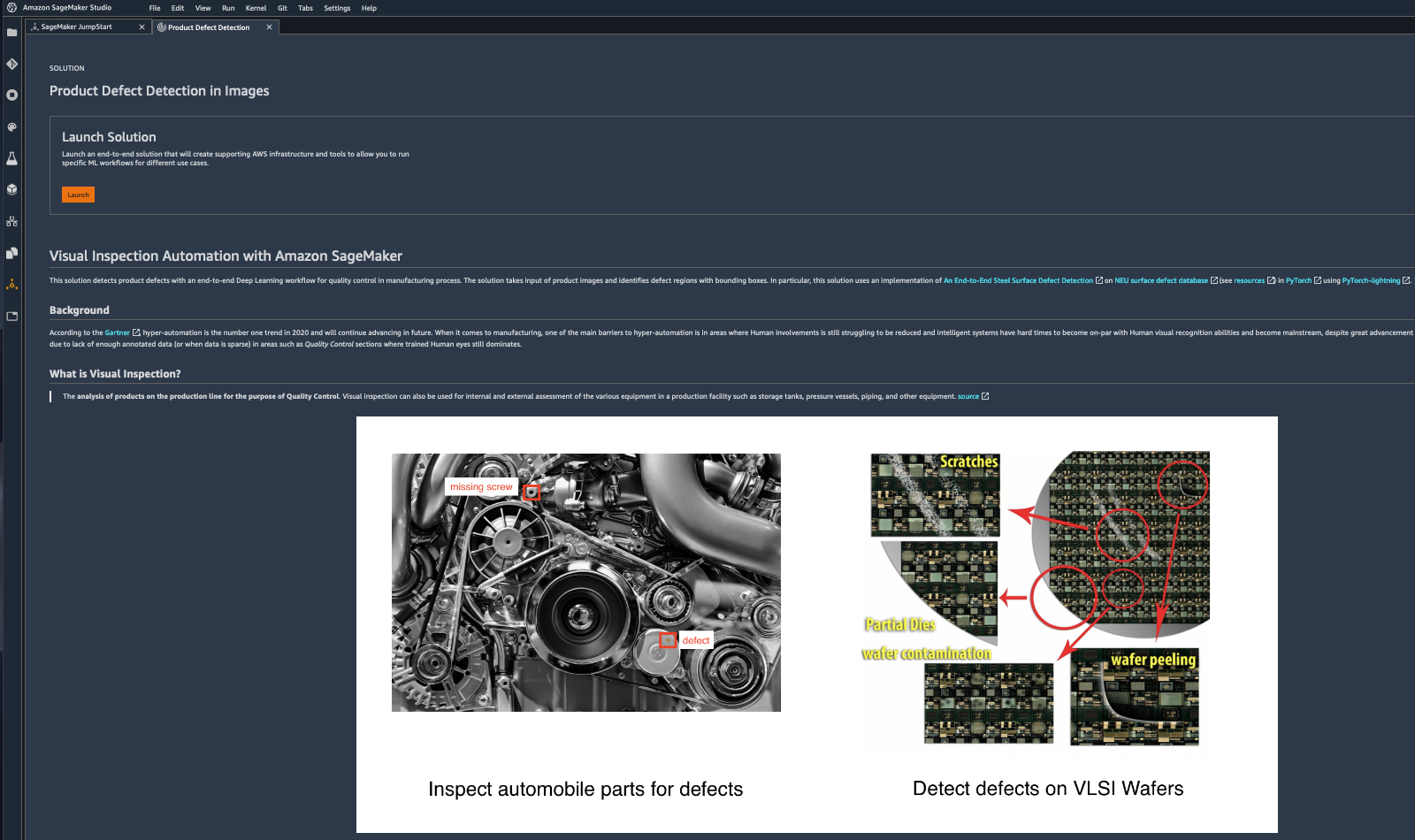The height and width of the screenshot is (840, 1415).
Task: Click the Amazon SageMaker Studio logo icon
Action: pos(11,8)
